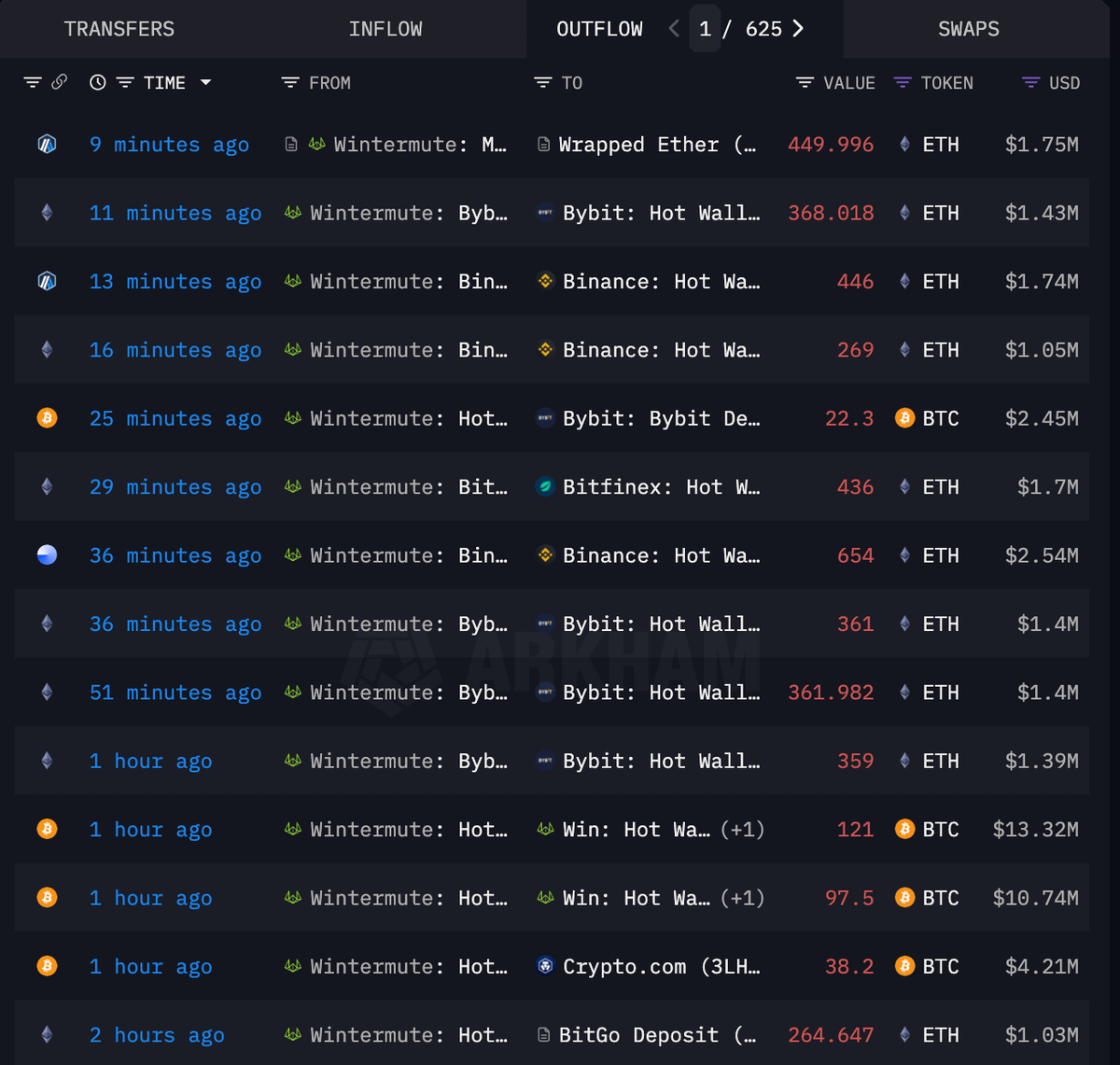The width and height of the screenshot is (1120, 1065).
Task: Click contract document icon in 9 minutes FROM cell
Action: 291,145
